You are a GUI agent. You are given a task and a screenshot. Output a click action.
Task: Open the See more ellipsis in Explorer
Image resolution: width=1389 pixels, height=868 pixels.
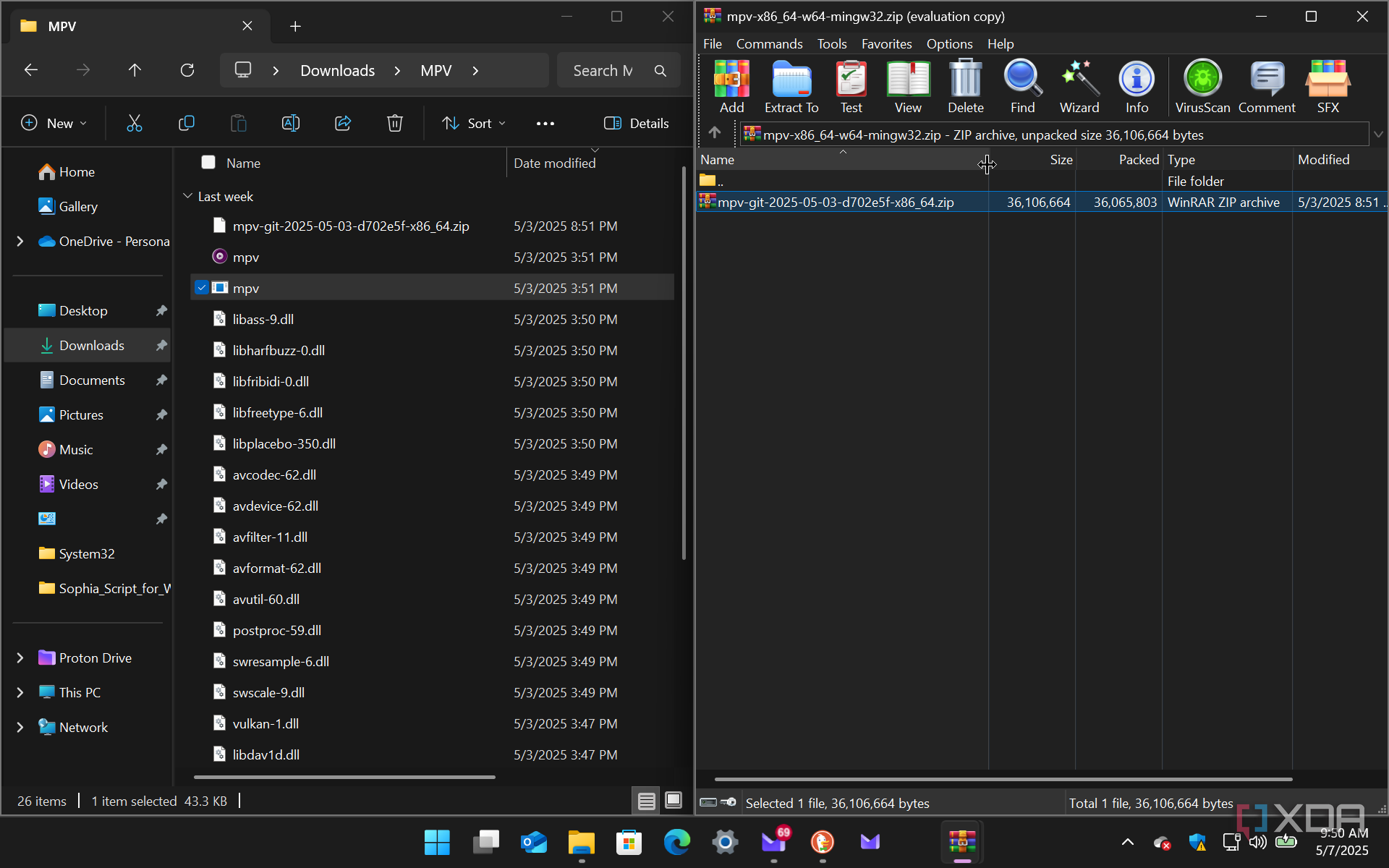coord(545,123)
